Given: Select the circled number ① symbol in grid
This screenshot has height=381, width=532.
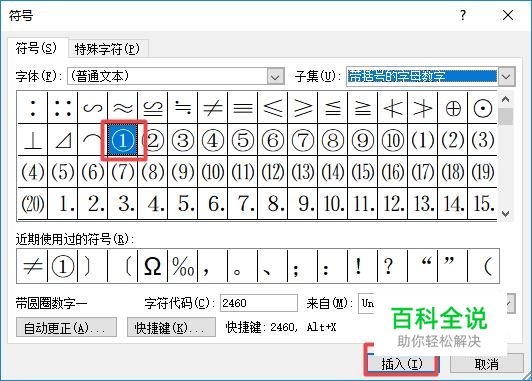Looking at the screenshot, I should [x=122, y=140].
